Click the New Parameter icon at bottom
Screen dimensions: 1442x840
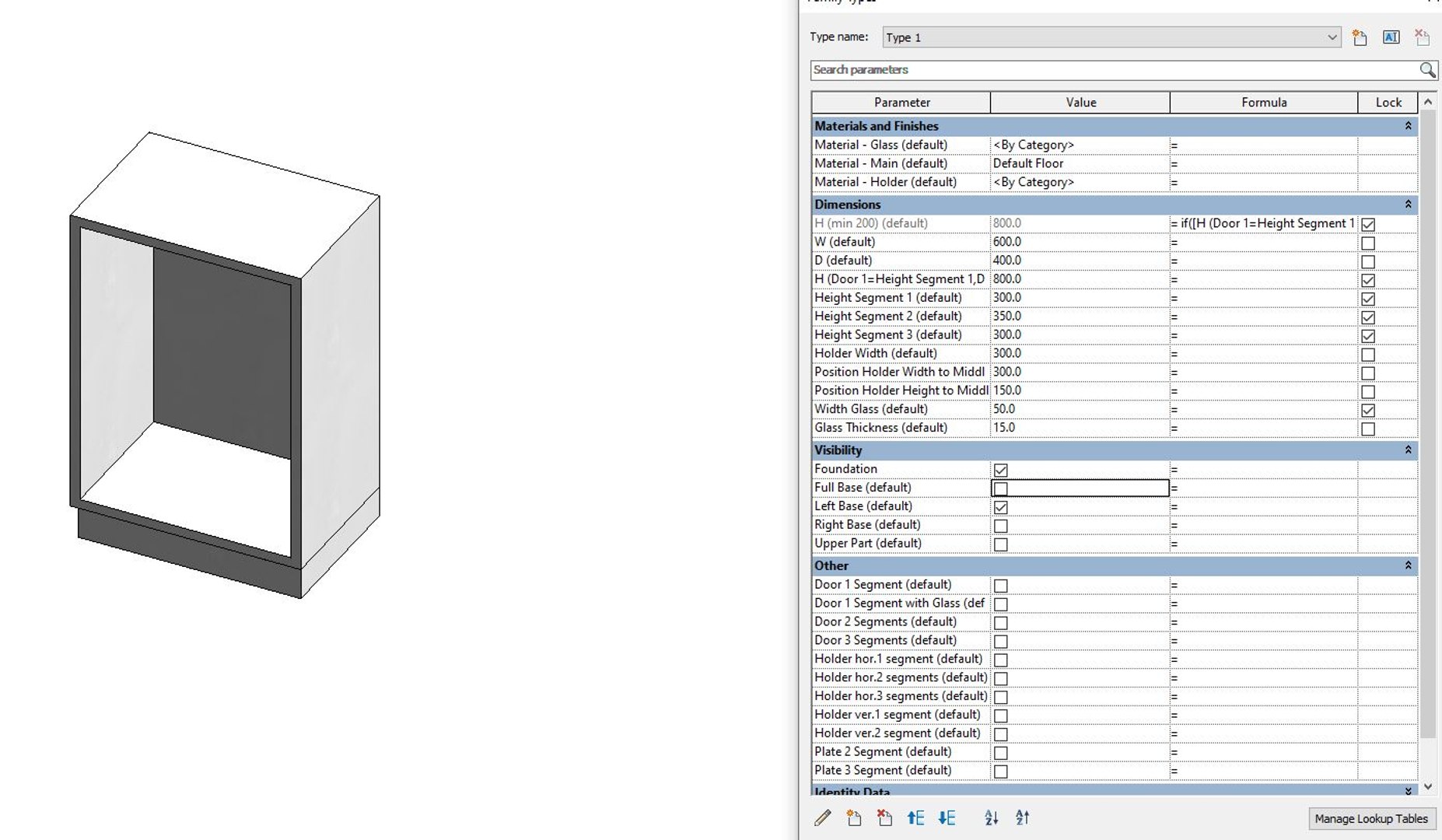point(854,817)
